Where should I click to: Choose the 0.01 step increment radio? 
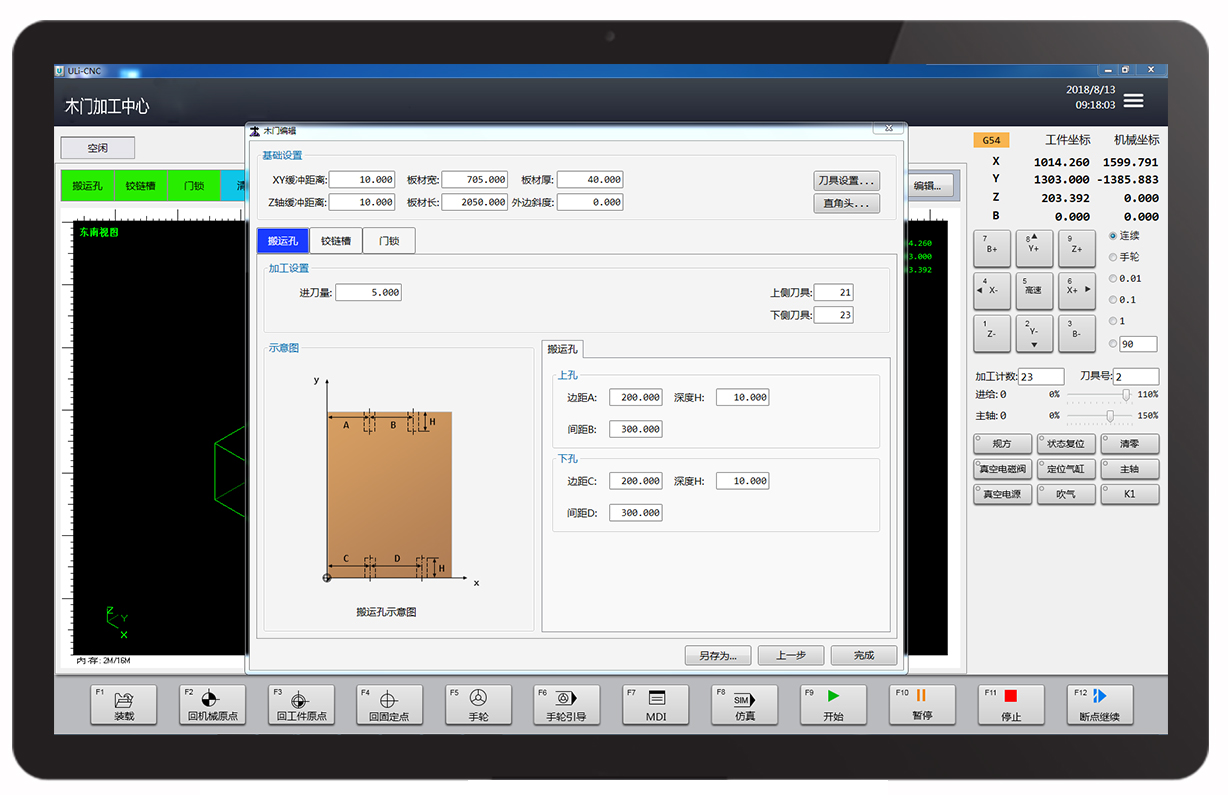[x=1114, y=279]
